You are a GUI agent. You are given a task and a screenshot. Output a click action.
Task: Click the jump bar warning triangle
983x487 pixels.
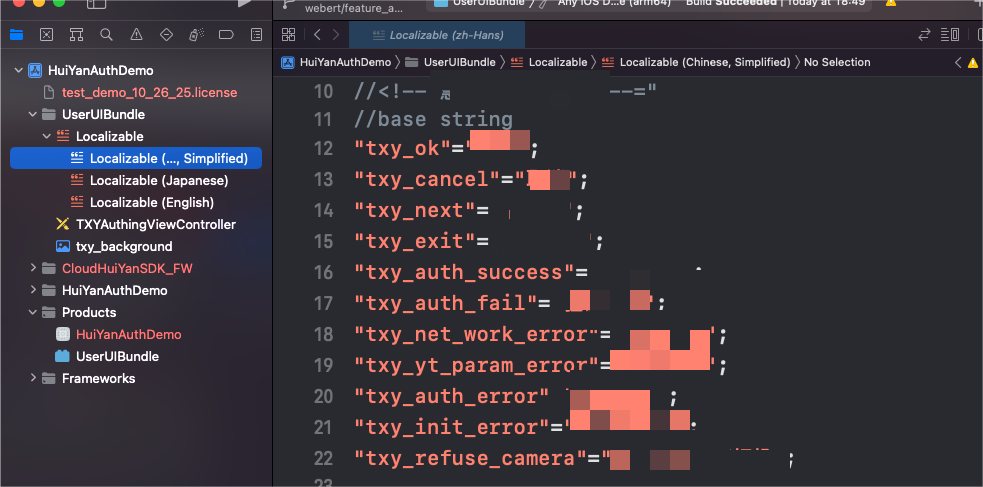(x=973, y=63)
